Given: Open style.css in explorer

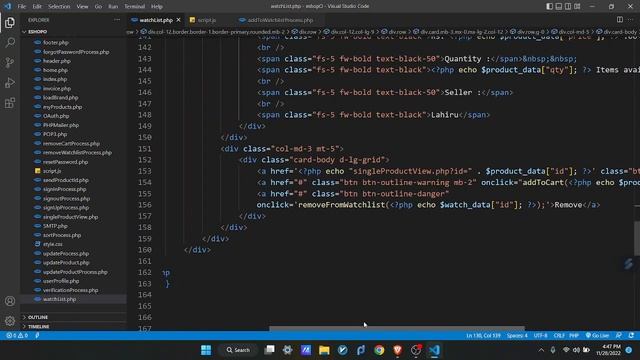Looking at the screenshot, I should (53, 244).
